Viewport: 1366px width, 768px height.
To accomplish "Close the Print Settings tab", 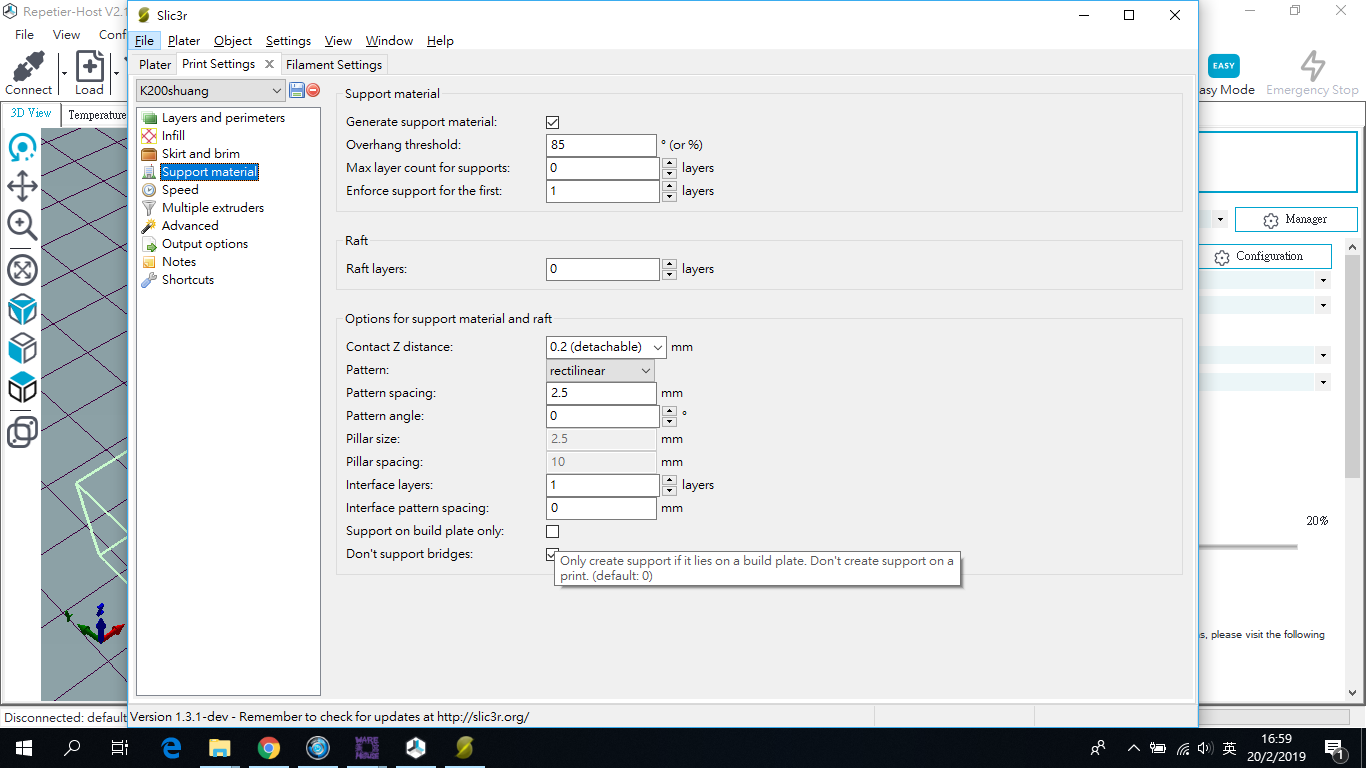I will (x=269, y=64).
